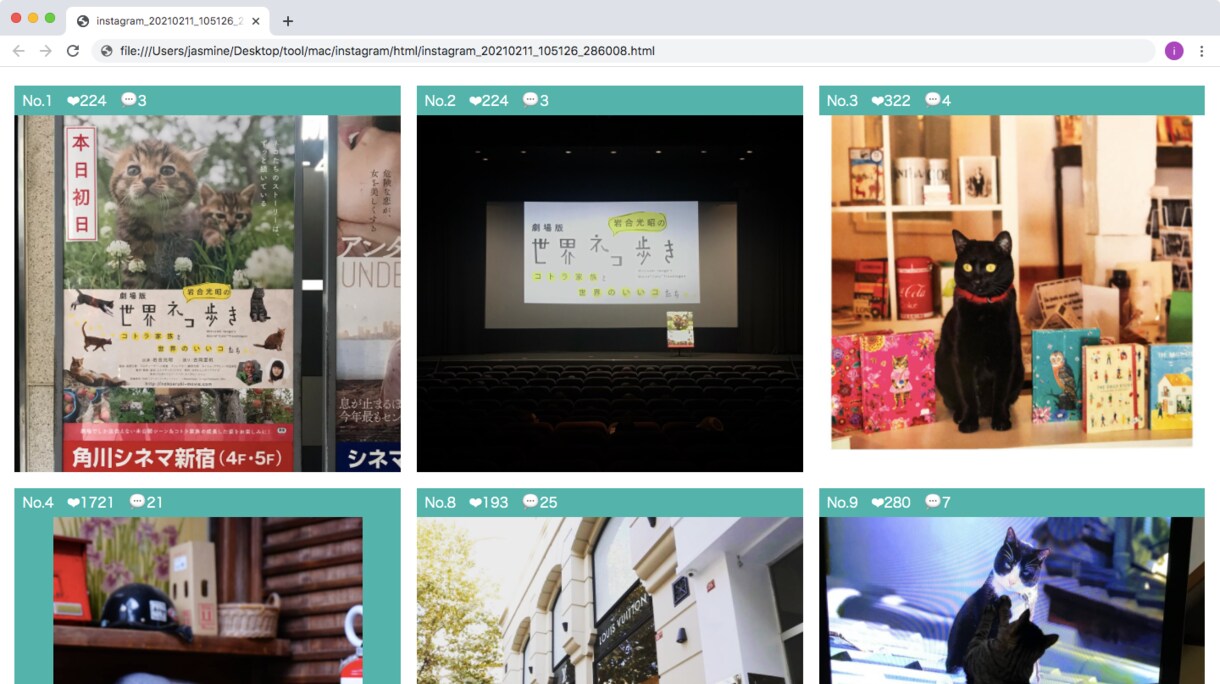The image size is (1220, 684).
Task: Open the black helmet shelf photo in No.4
Action: [x=207, y=600]
